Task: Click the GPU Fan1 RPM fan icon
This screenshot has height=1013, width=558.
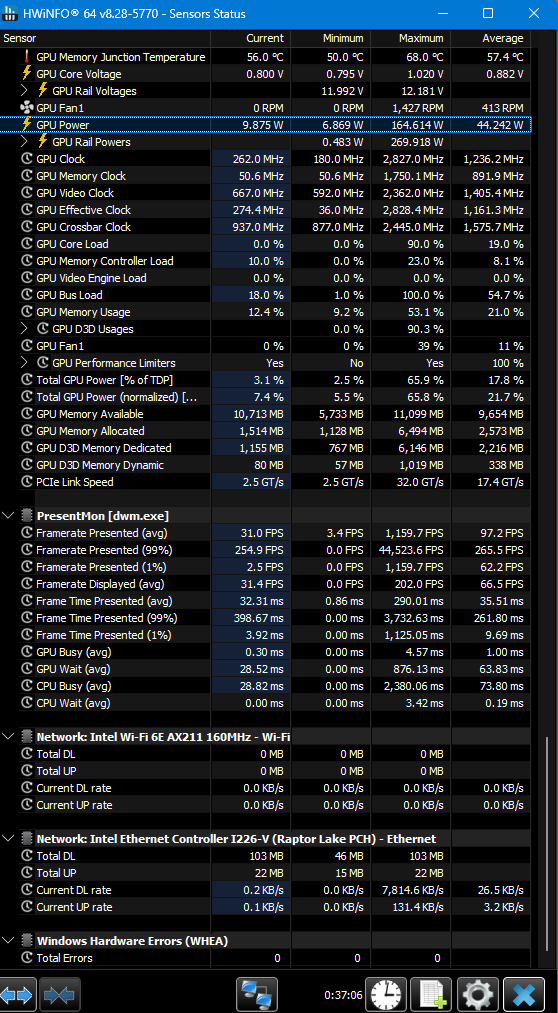Action: click(26, 108)
